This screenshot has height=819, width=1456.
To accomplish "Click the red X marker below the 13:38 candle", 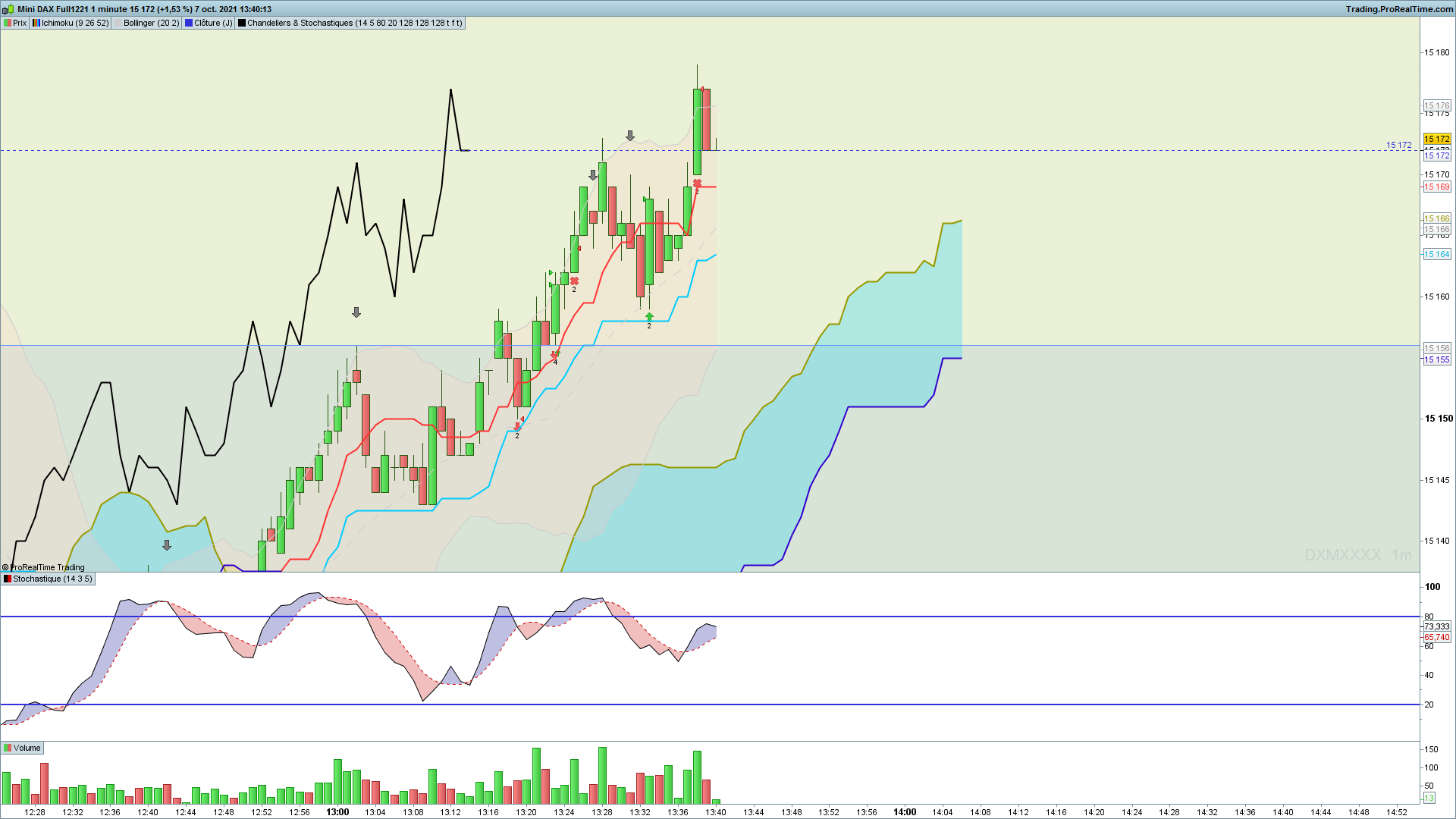I will pos(697,184).
